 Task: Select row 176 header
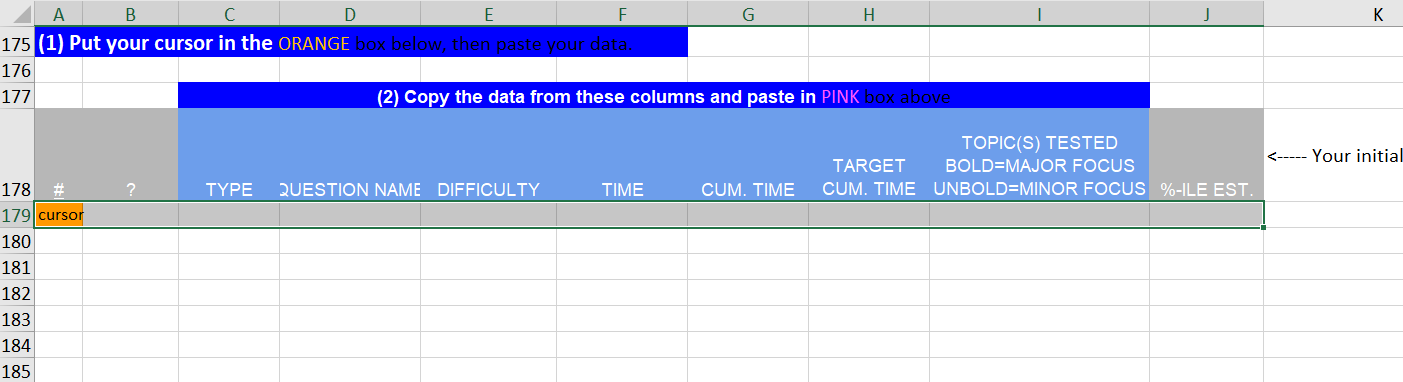[17, 71]
